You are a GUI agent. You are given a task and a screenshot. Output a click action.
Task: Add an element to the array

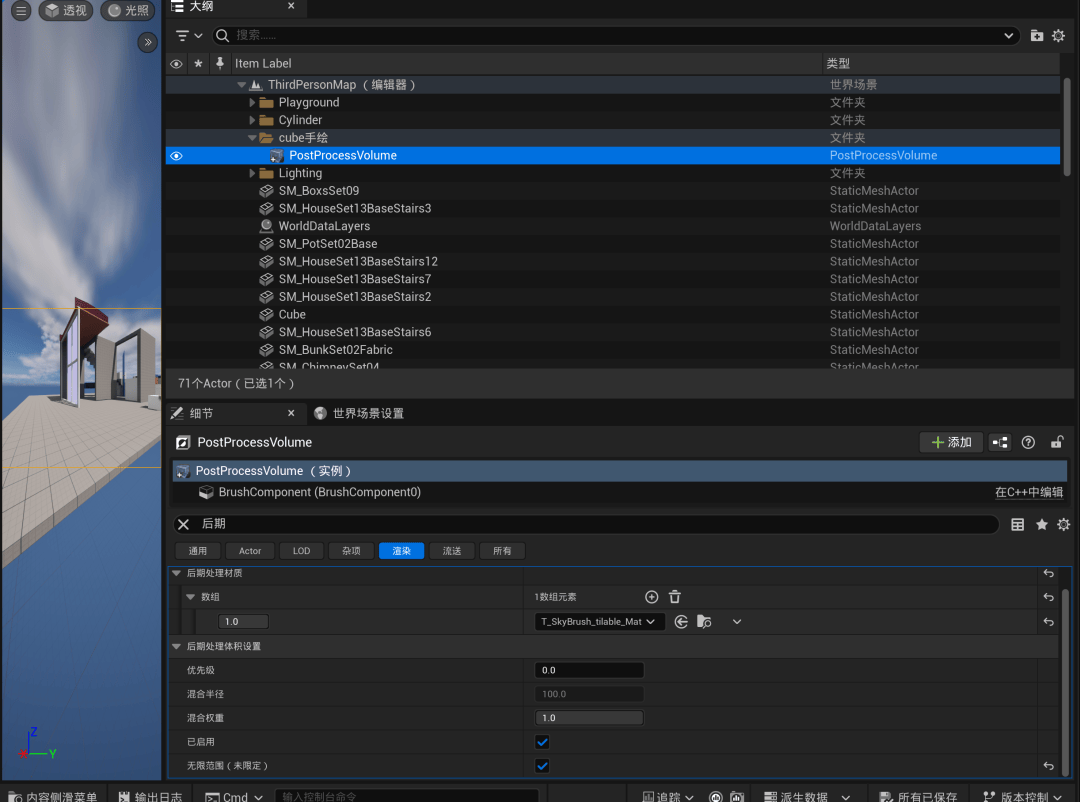click(652, 597)
